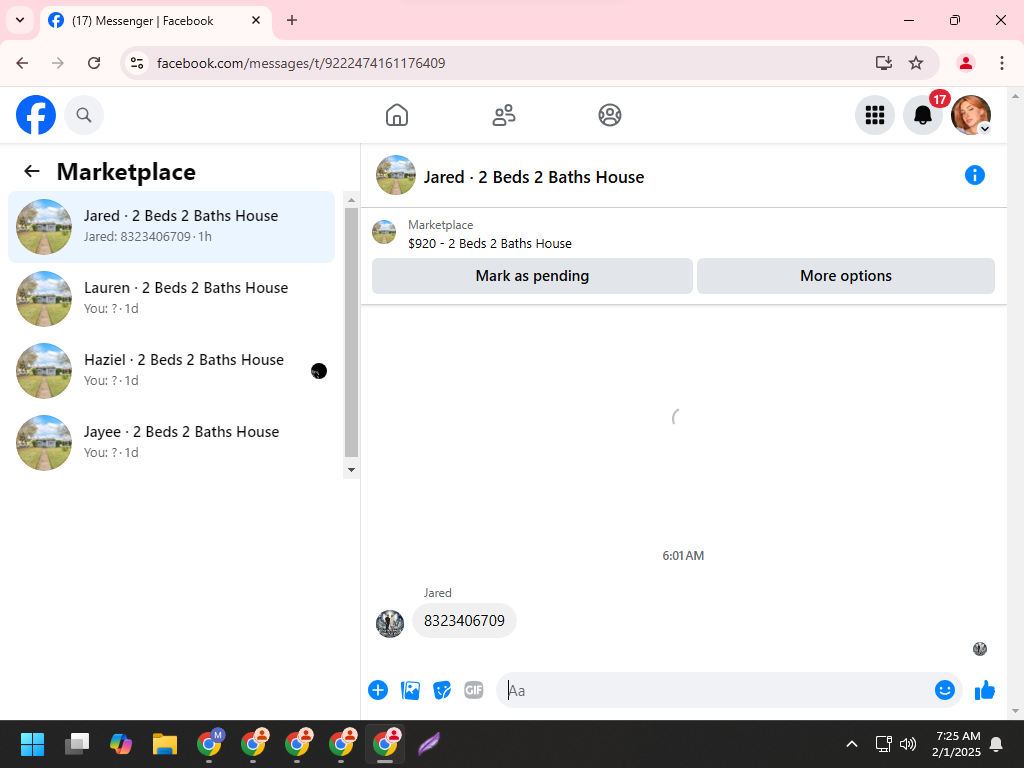1024x768 pixels.
Task: Select the Messenger | Facebook tab
Action: click(x=155, y=21)
